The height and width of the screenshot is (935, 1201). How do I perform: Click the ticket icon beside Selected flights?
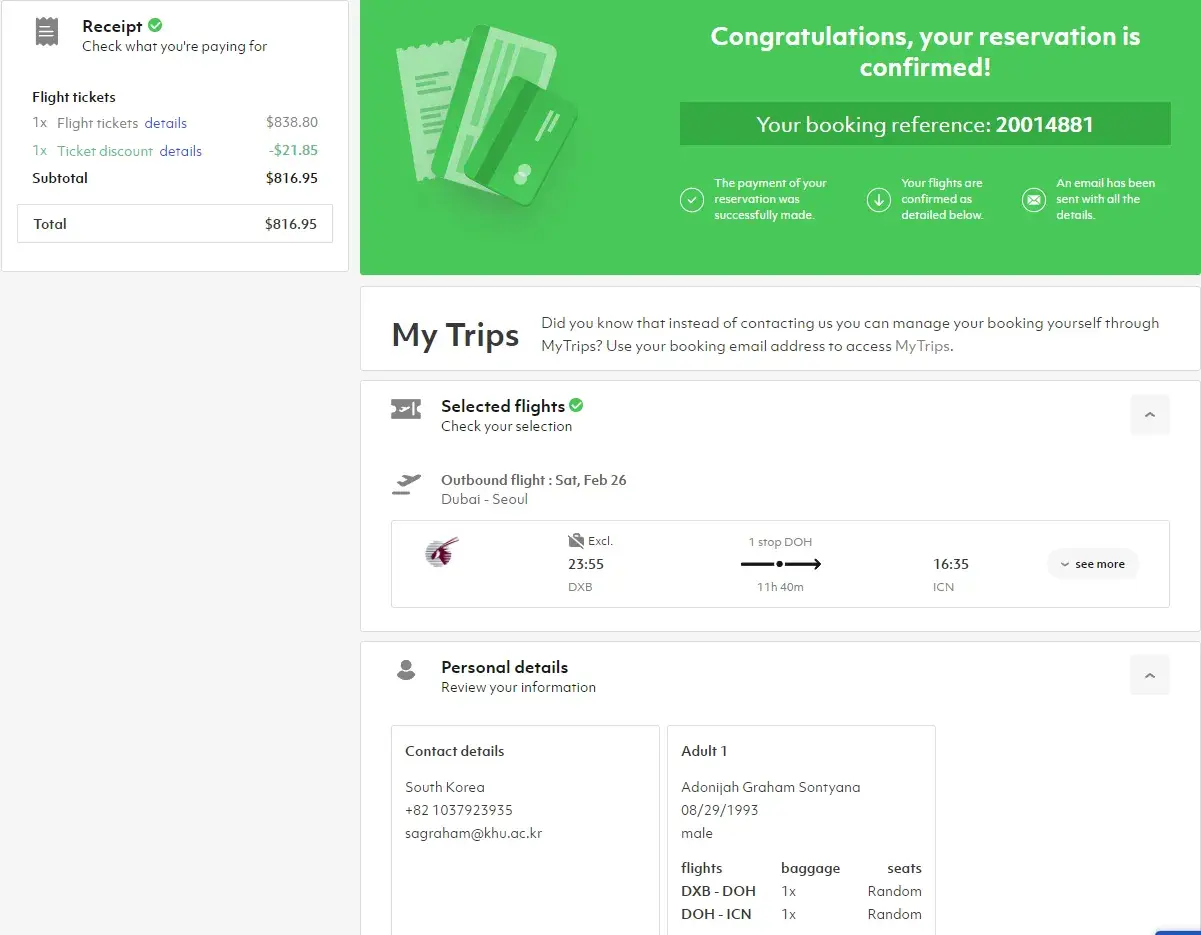(406, 409)
